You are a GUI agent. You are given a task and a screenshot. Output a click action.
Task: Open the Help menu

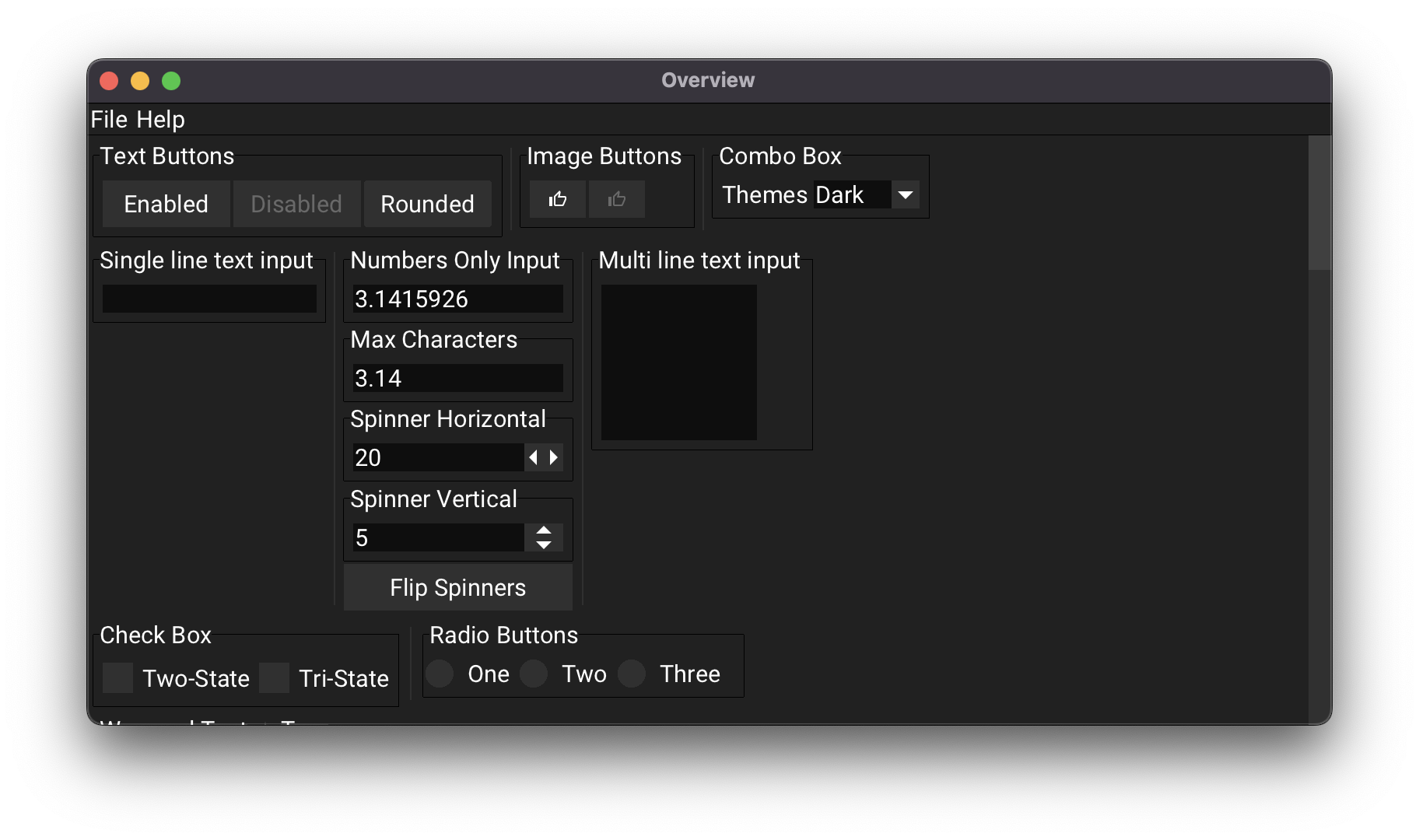(x=160, y=120)
